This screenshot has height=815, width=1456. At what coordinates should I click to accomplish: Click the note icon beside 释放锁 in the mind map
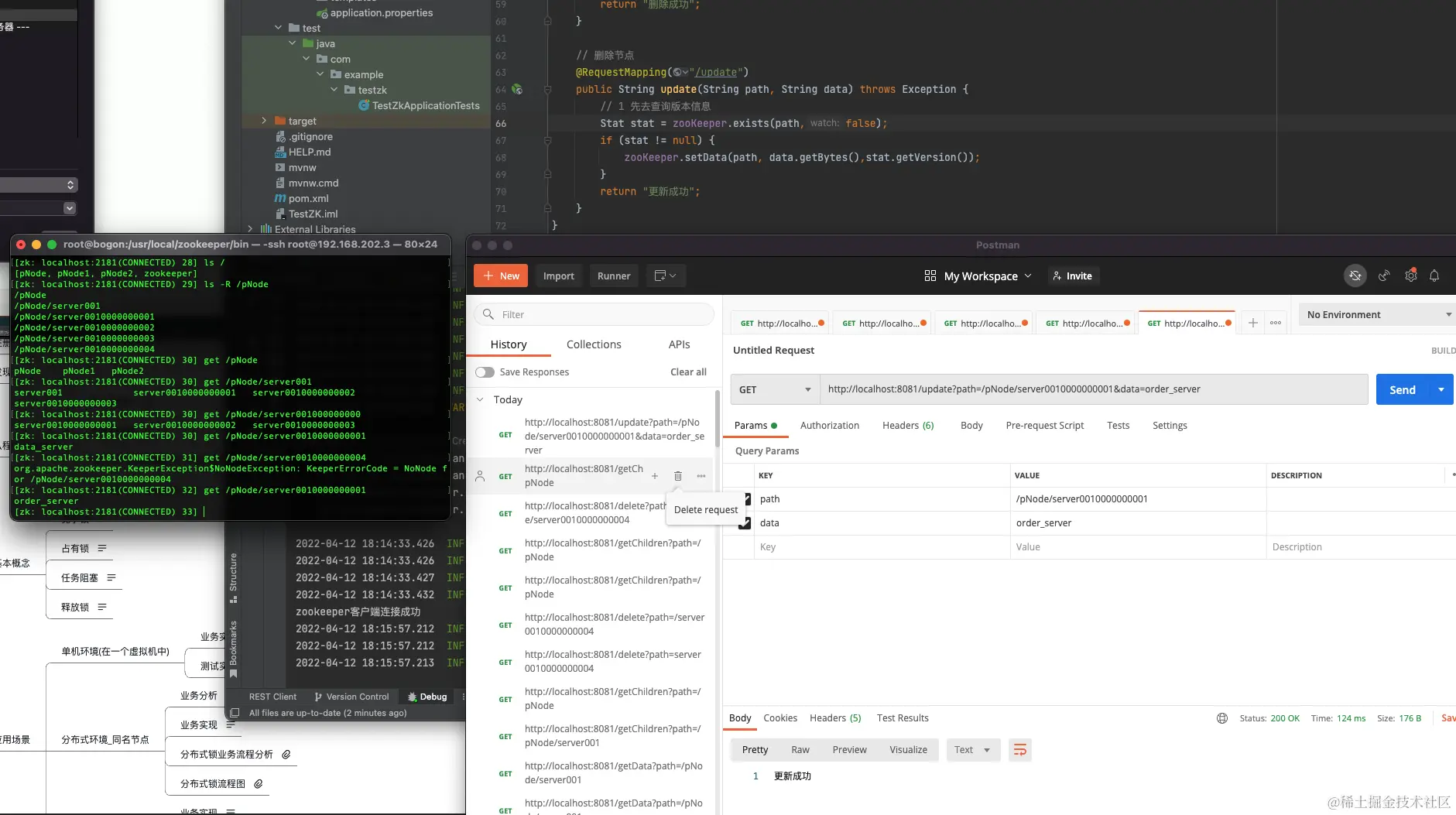(102, 607)
